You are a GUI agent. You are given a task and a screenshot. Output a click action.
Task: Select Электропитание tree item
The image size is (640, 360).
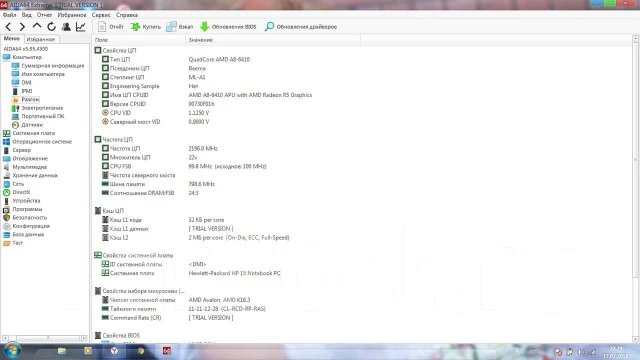tap(42, 108)
